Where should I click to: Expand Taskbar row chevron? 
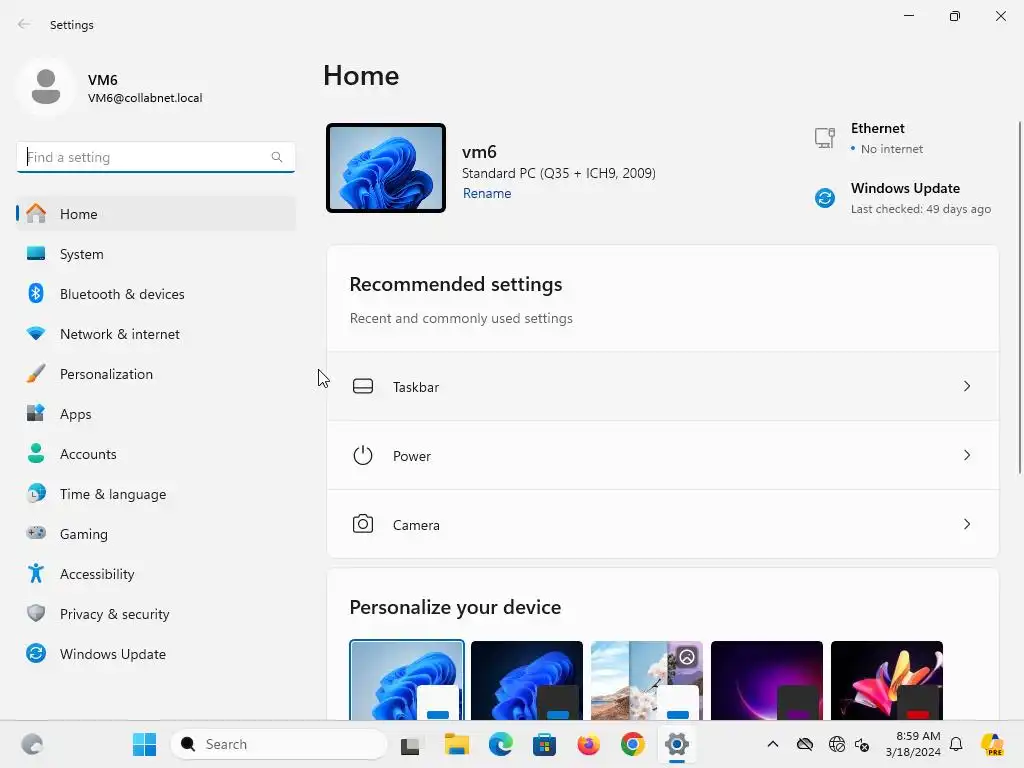click(967, 387)
